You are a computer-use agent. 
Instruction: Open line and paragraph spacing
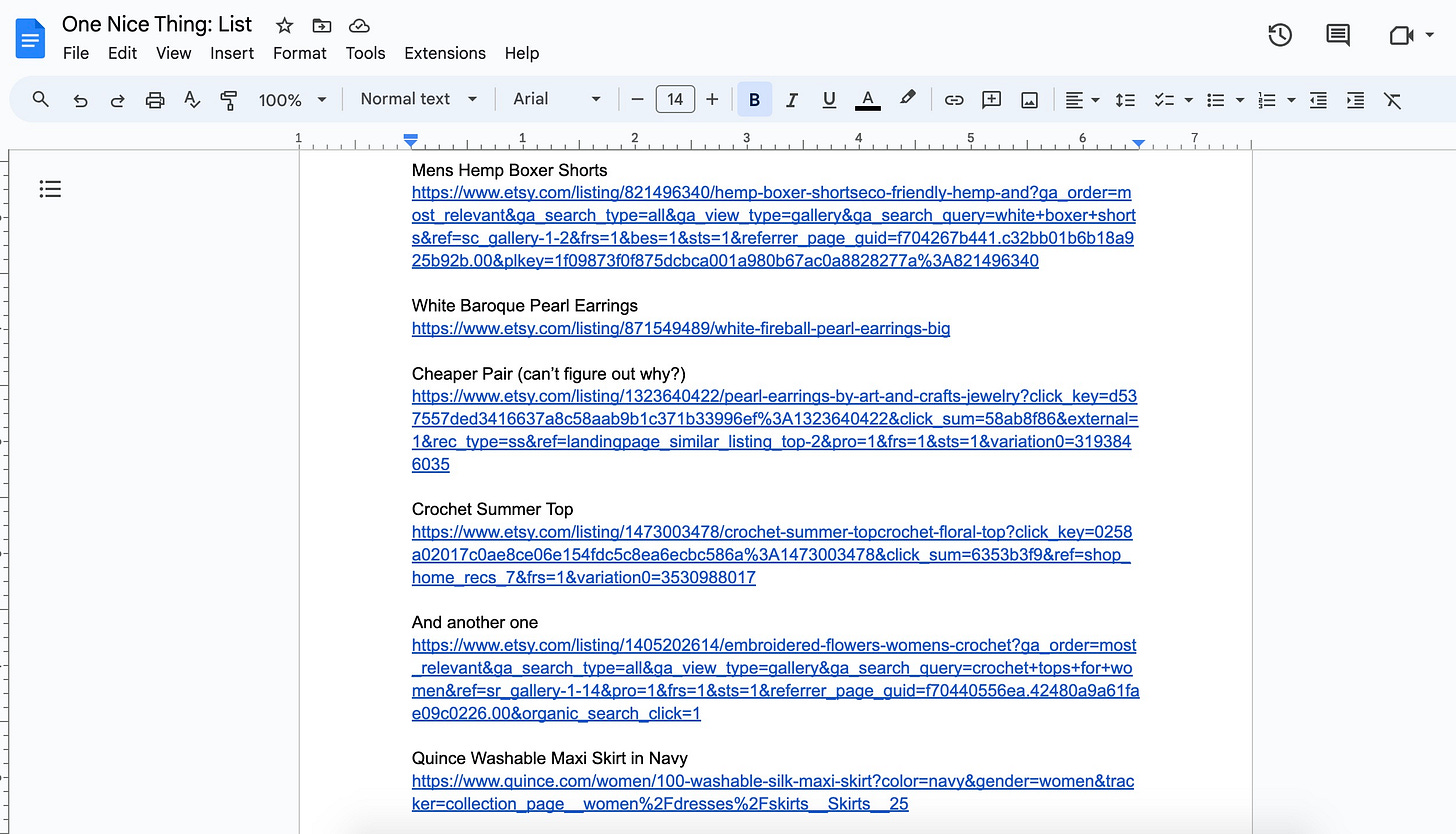pos(1125,99)
